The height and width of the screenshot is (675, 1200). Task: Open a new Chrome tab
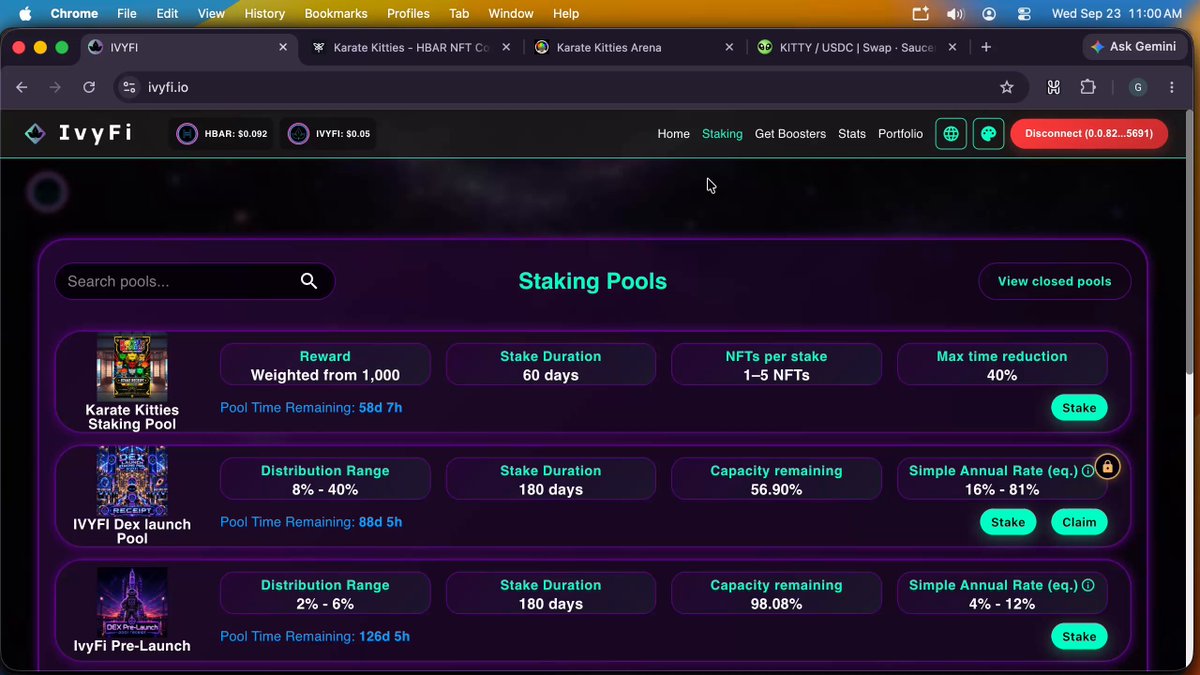986,47
